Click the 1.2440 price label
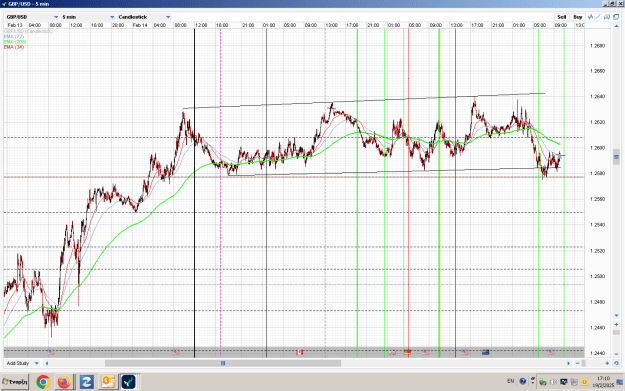This screenshot has width=625, height=391. click(597, 353)
